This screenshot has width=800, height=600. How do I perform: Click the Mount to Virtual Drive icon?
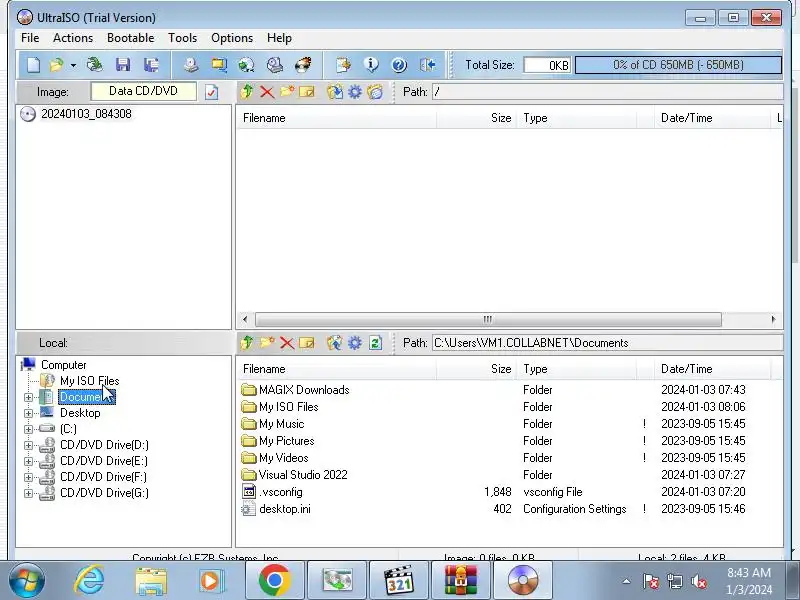coord(275,65)
